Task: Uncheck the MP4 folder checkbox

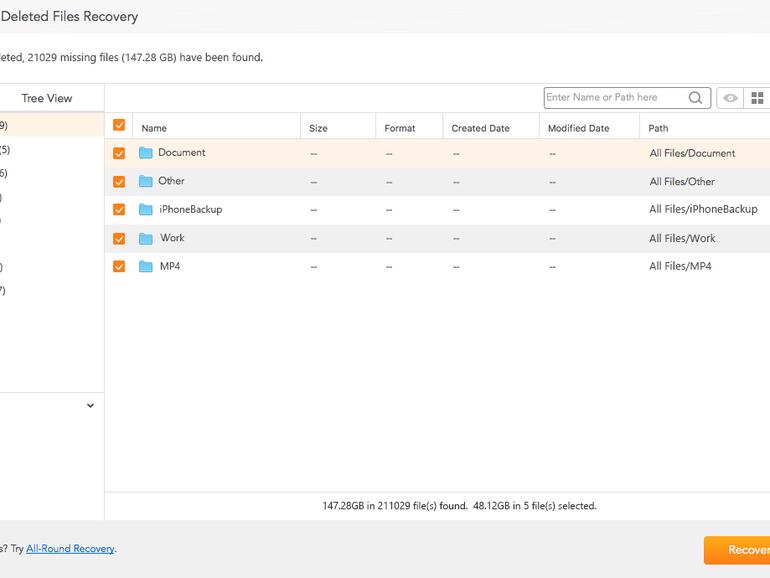Action: [119, 267]
